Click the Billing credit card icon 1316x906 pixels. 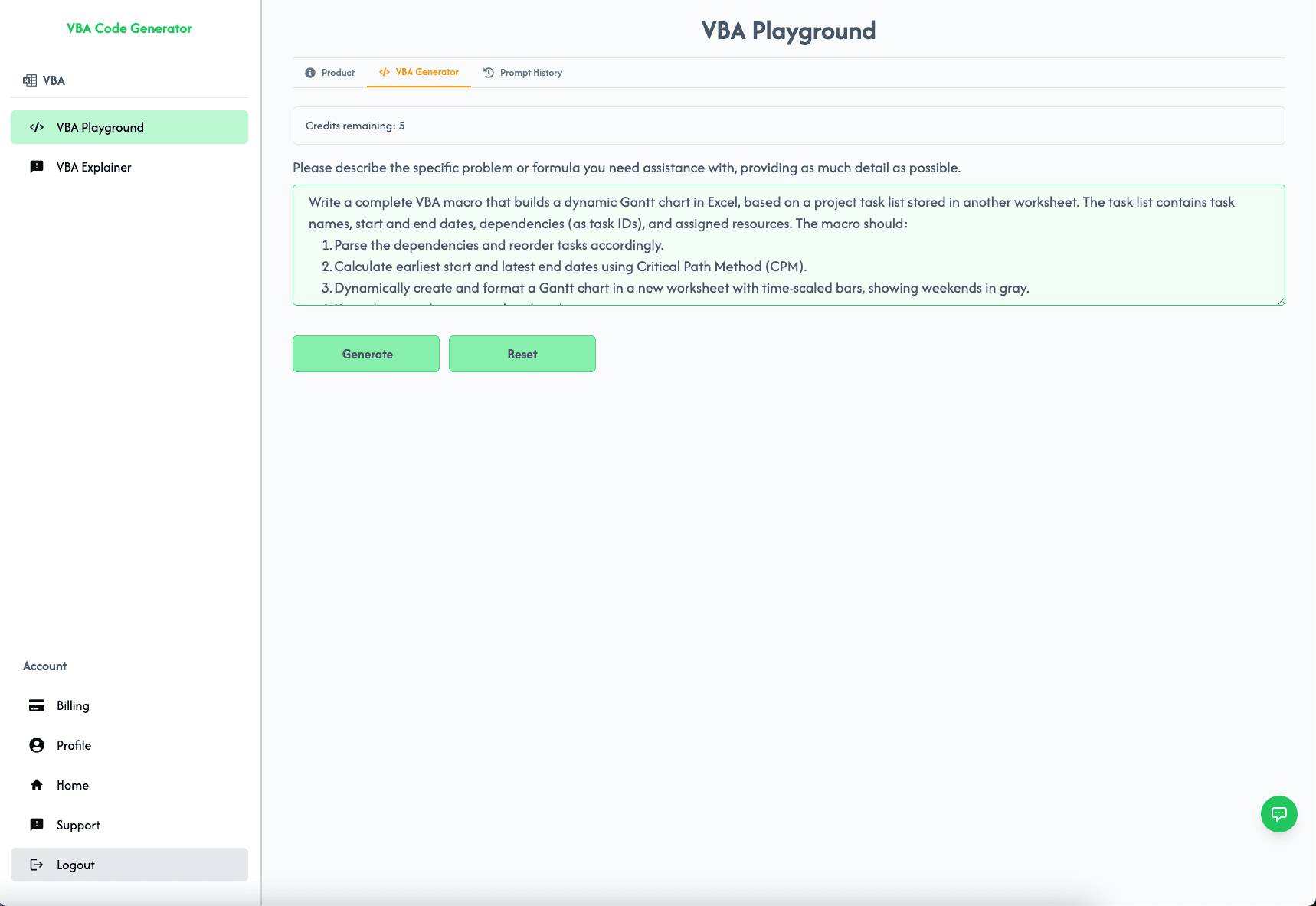pyautogui.click(x=37, y=705)
